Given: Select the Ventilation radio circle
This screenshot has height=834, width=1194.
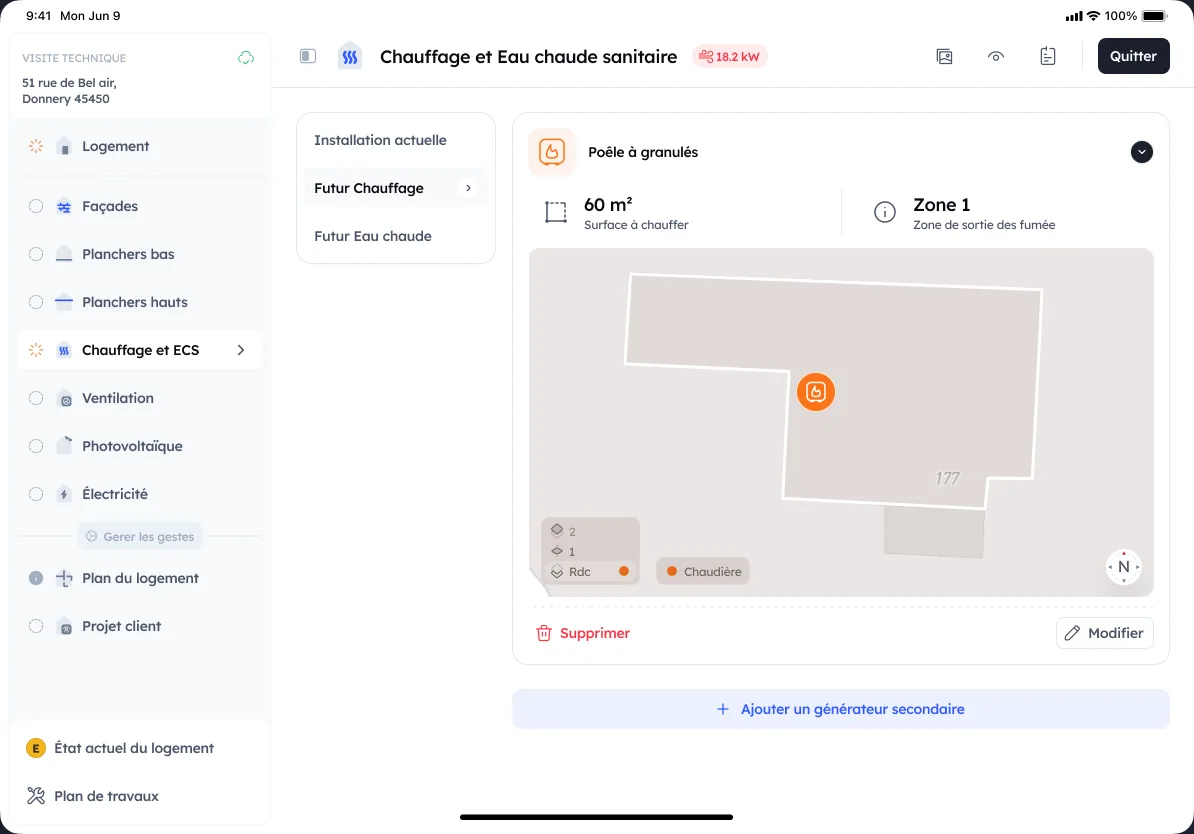Looking at the screenshot, I should 36,398.
